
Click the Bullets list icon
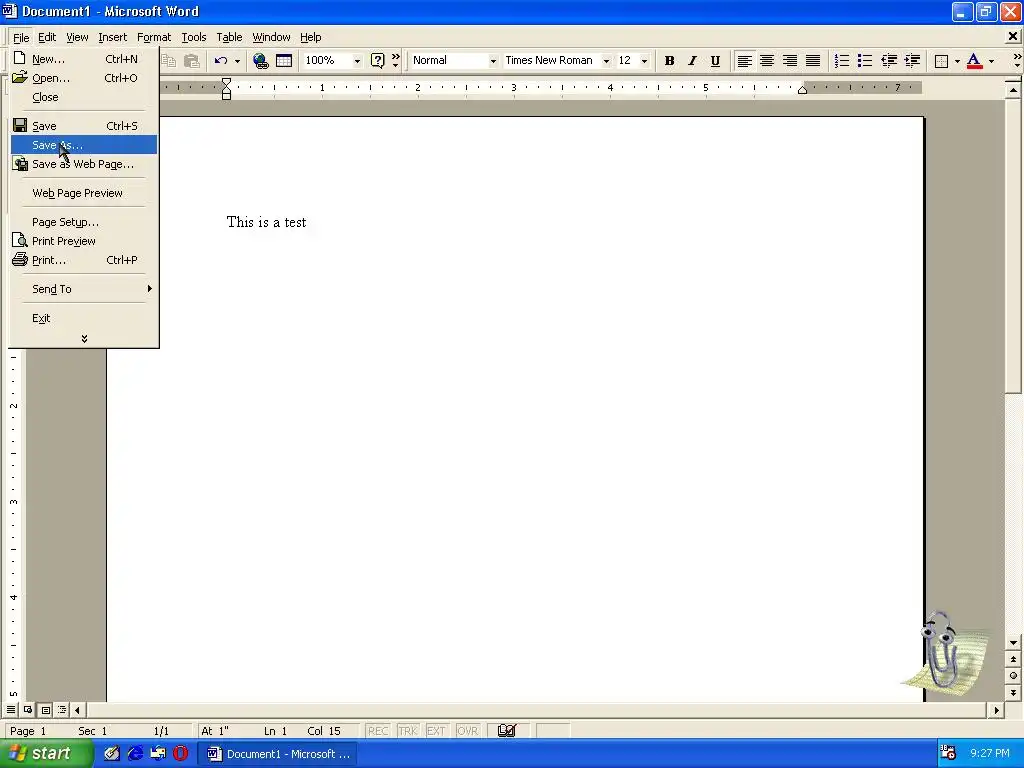[865, 61]
